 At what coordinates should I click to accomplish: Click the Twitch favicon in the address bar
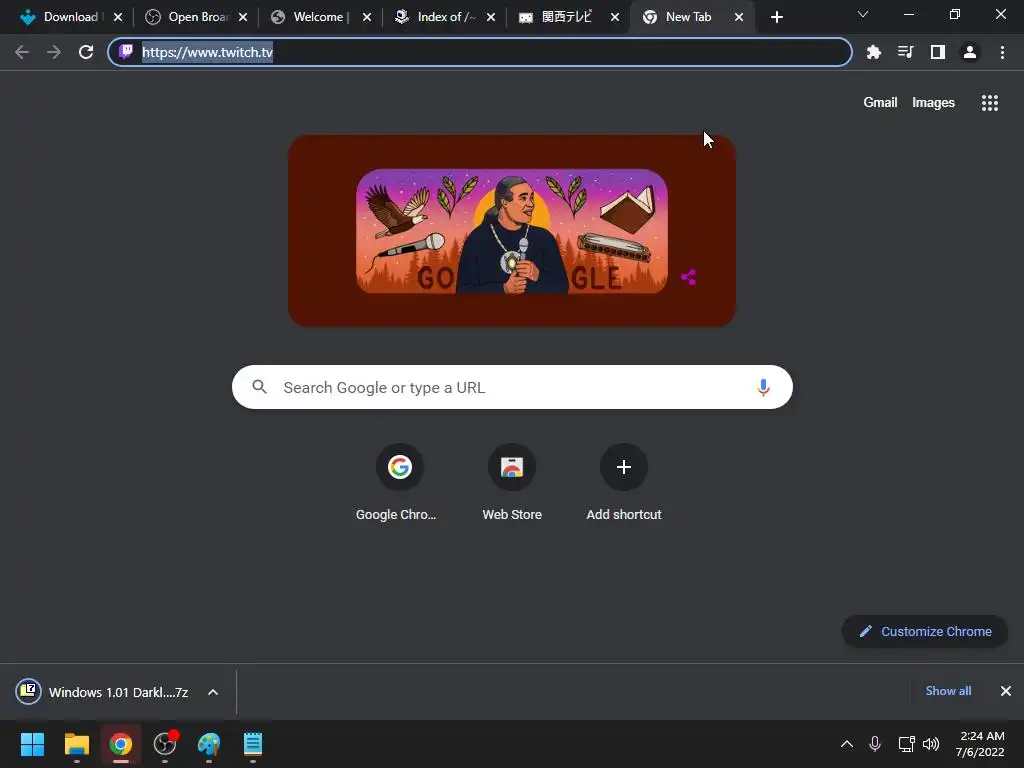tap(126, 52)
